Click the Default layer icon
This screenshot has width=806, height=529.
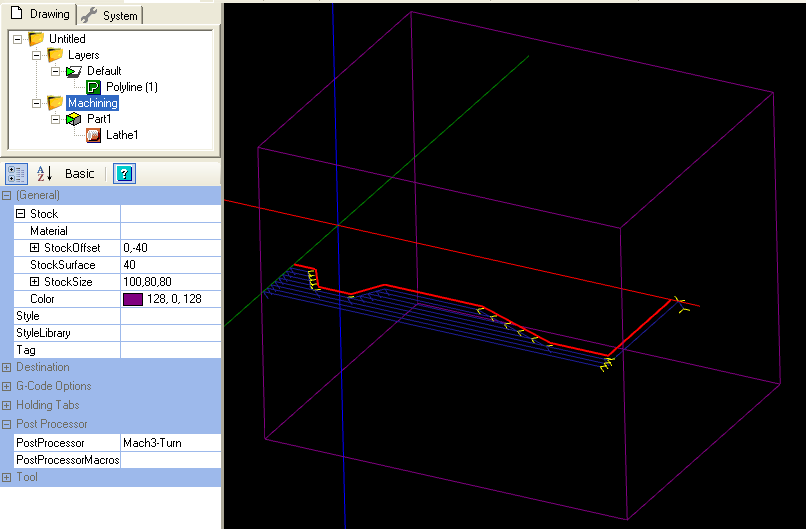74,71
